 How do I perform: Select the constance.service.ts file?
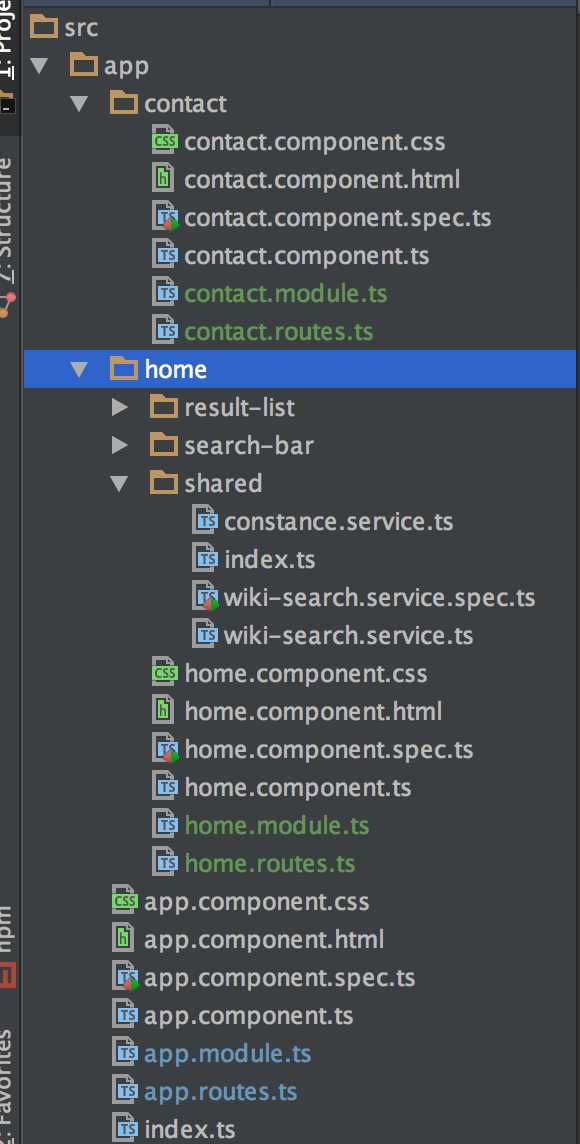coord(339,522)
